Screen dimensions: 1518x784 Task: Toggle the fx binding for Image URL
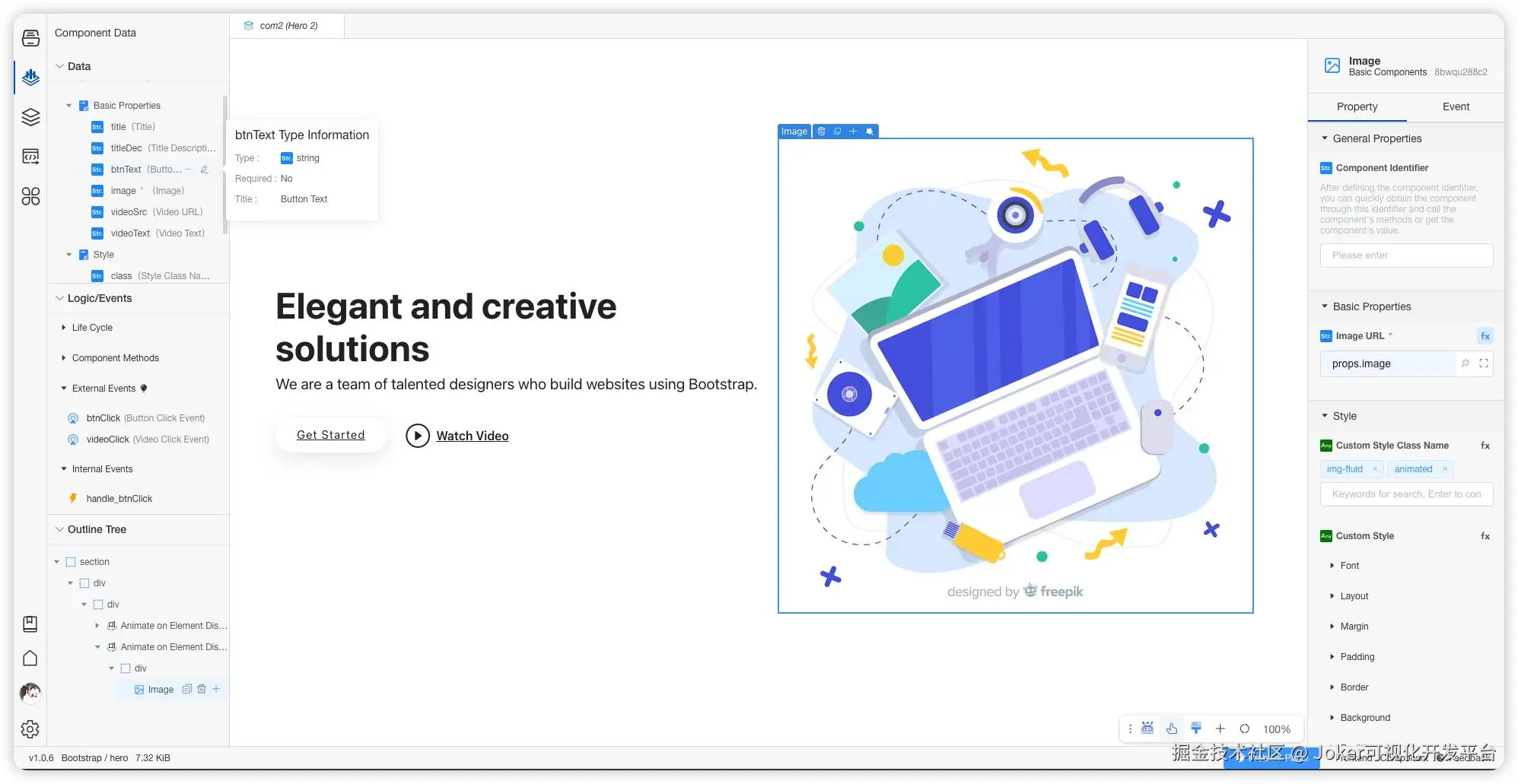point(1485,336)
